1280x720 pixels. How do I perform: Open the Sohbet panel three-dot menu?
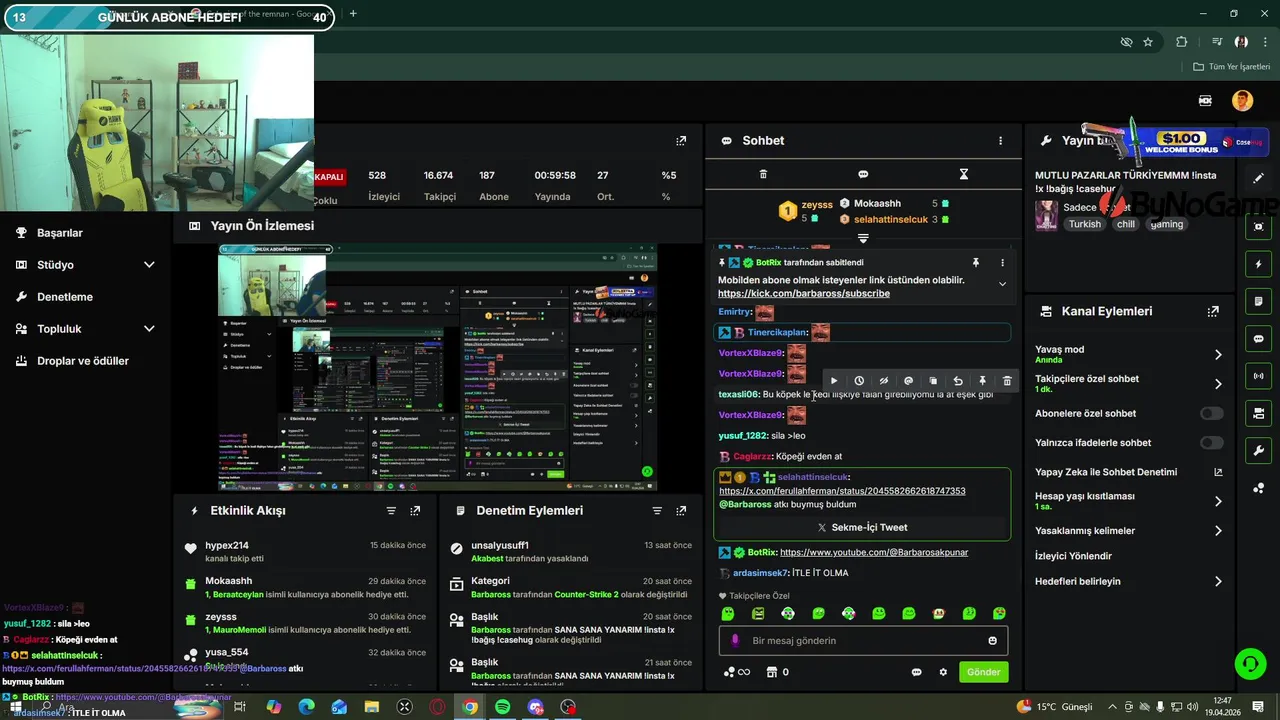point(1000,141)
